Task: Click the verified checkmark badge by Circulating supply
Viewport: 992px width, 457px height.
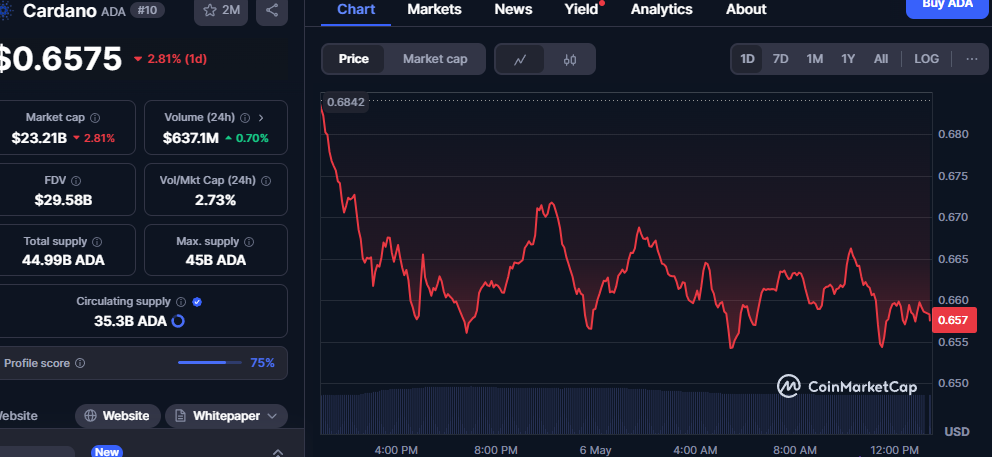Action: point(197,302)
